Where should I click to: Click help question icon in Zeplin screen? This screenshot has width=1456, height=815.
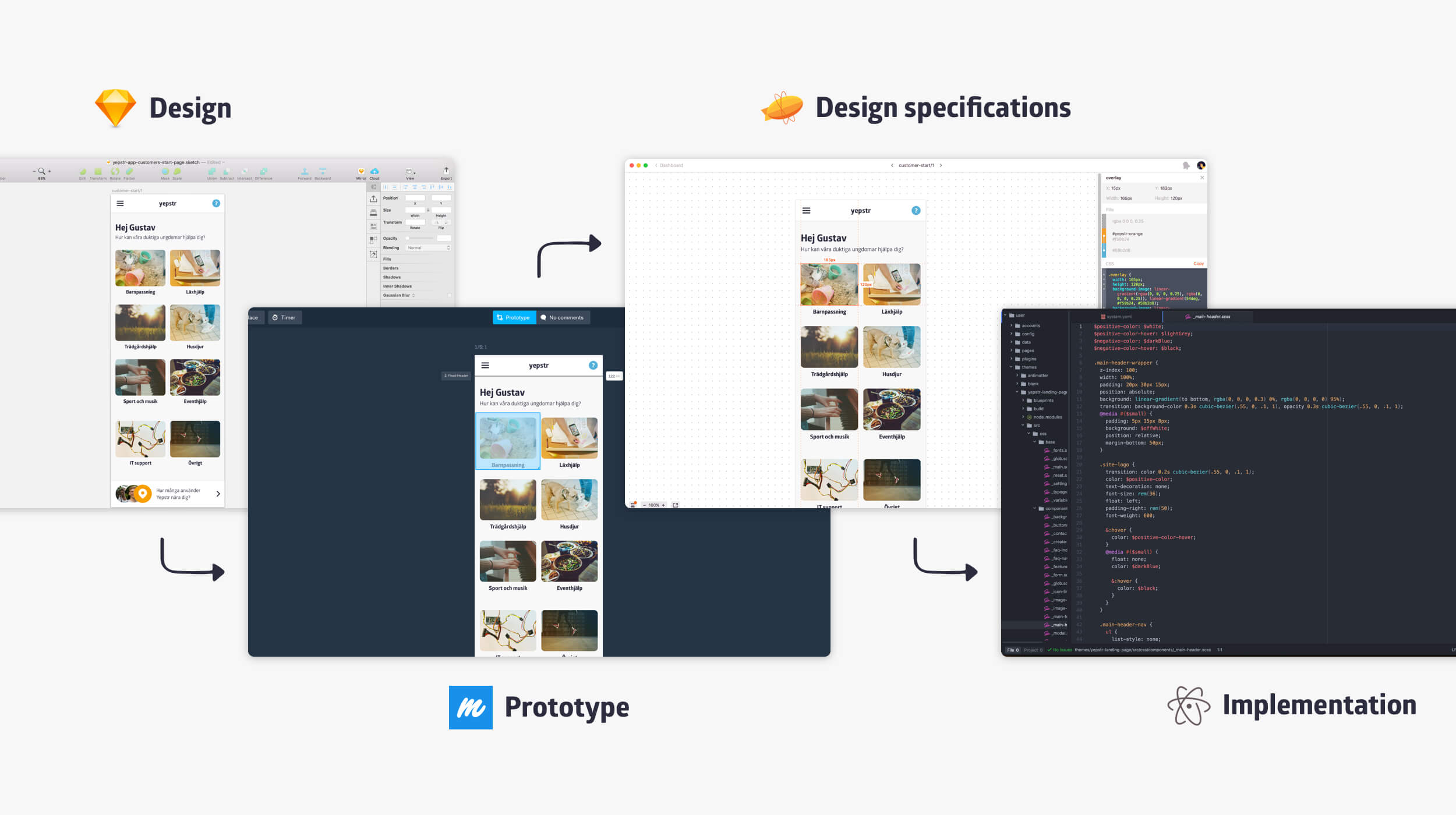pos(916,211)
